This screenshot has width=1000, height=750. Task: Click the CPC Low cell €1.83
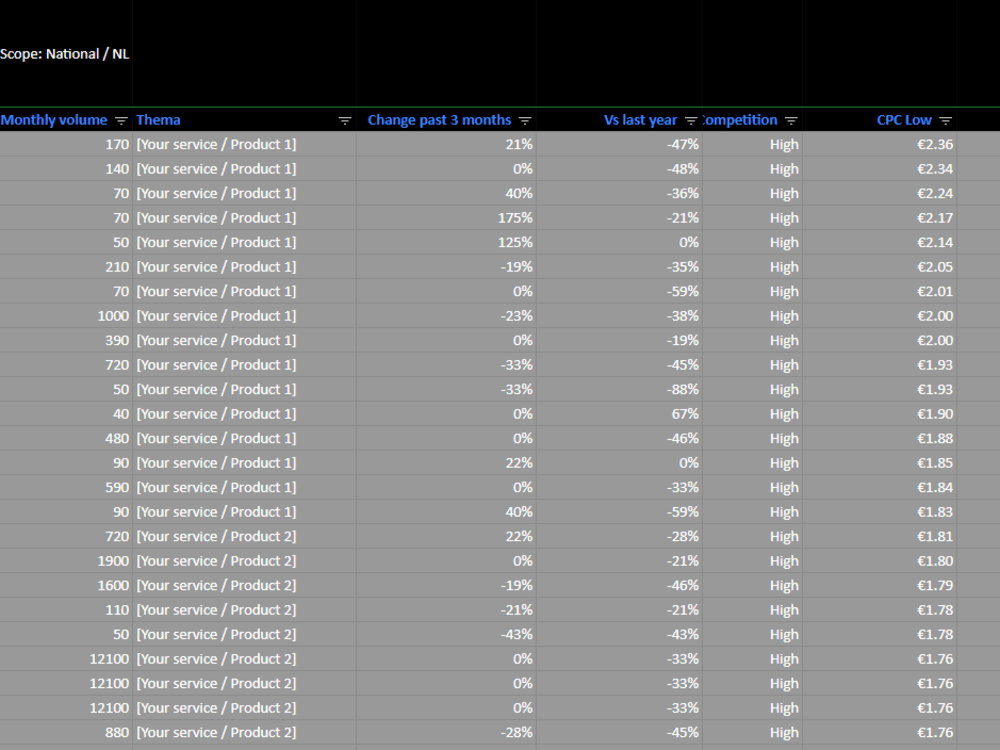click(879, 512)
